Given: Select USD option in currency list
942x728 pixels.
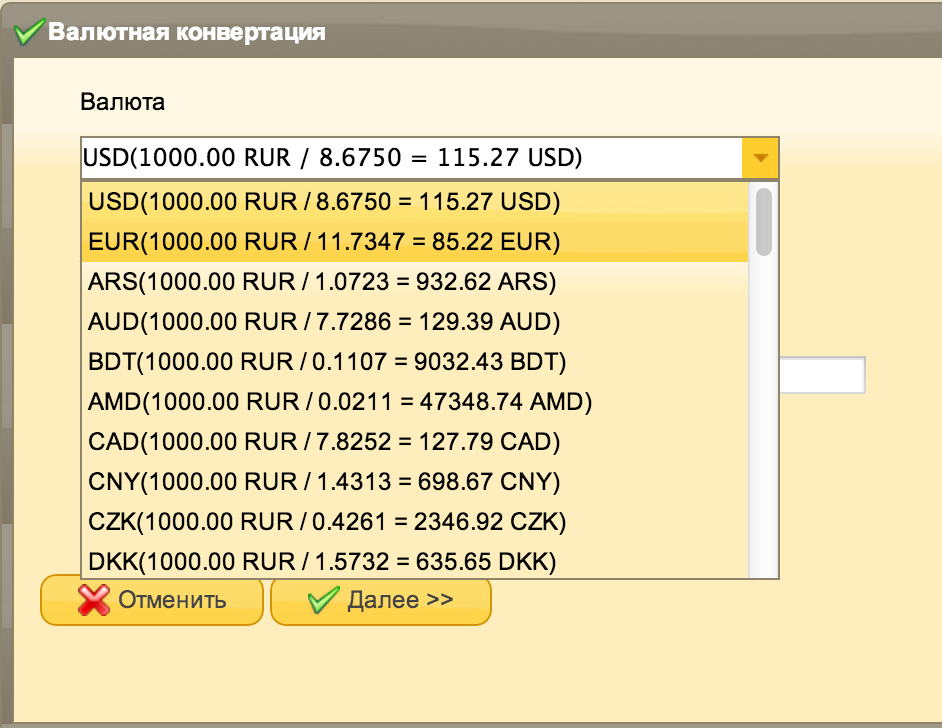Looking at the screenshot, I should point(324,202).
